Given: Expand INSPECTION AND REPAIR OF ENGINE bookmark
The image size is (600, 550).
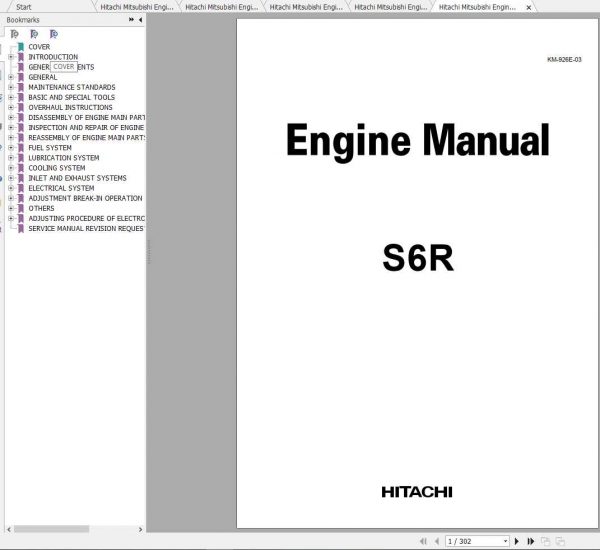Looking at the screenshot, I should coord(11,127).
